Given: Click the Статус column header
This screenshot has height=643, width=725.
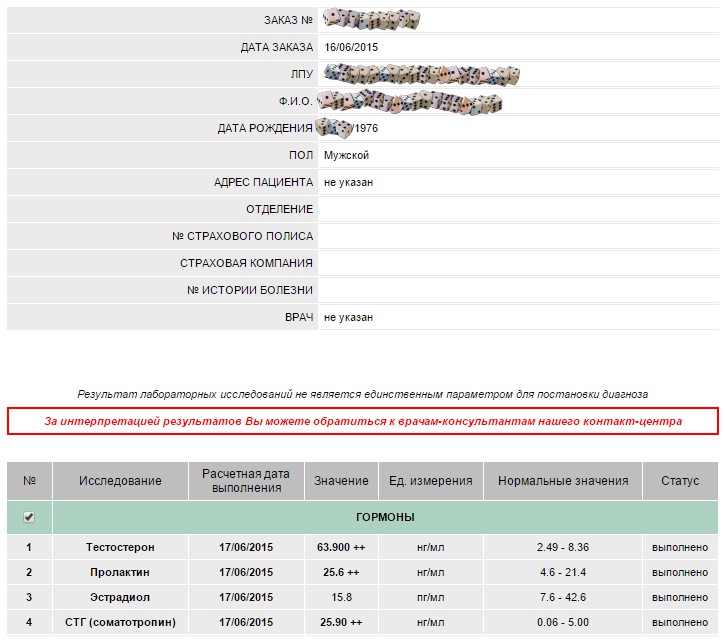Looking at the screenshot, I should click(680, 481).
